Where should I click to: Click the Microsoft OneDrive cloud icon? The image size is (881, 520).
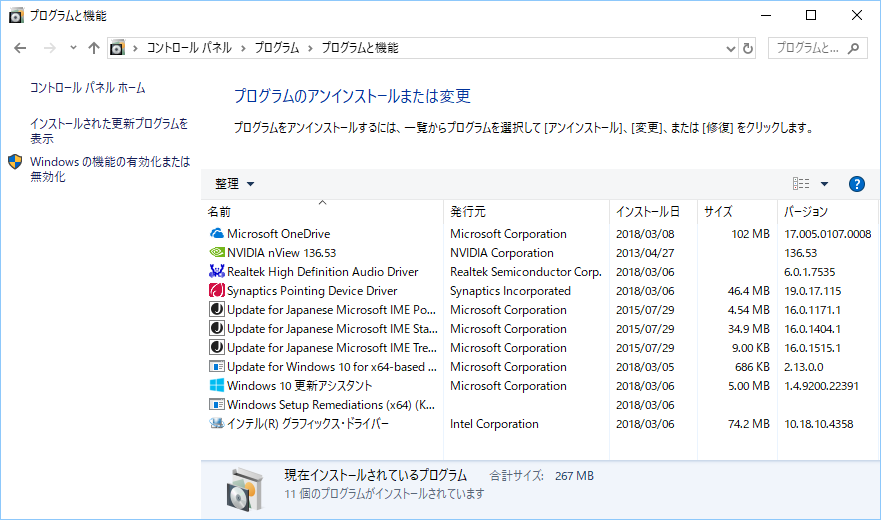[x=217, y=234]
